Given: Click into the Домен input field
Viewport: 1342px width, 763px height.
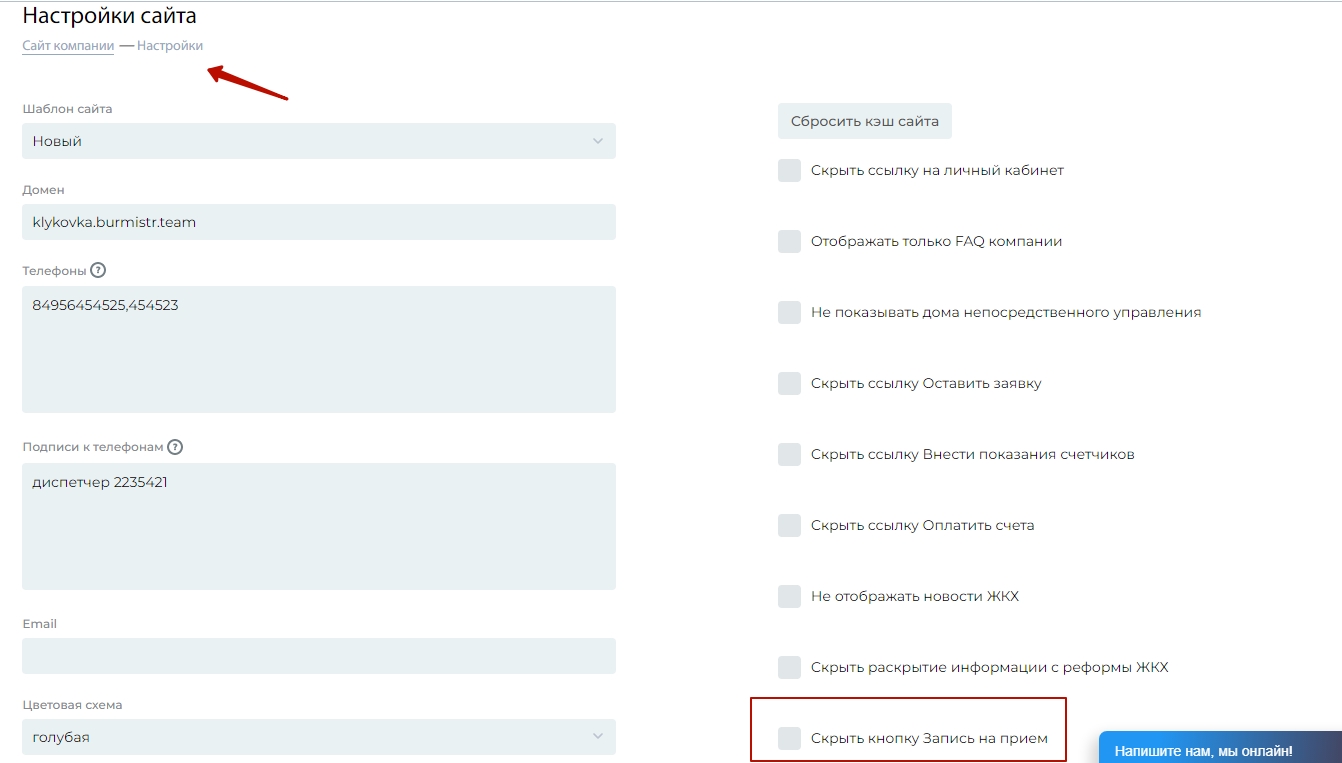Looking at the screenshot, I should pyautogui.click(x=318, y=222).
